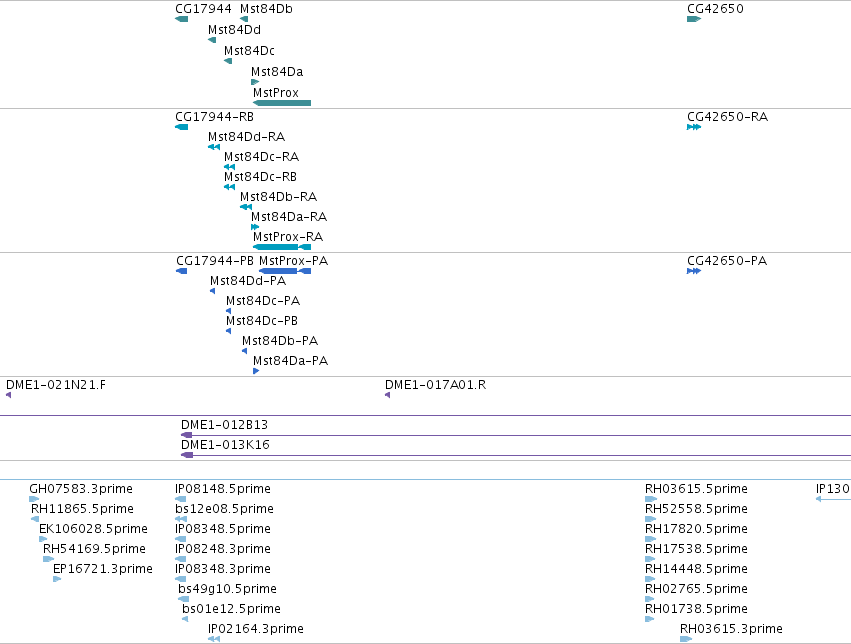
Task: Click protein Mst84Db-PA
Action: coord(280,341)
